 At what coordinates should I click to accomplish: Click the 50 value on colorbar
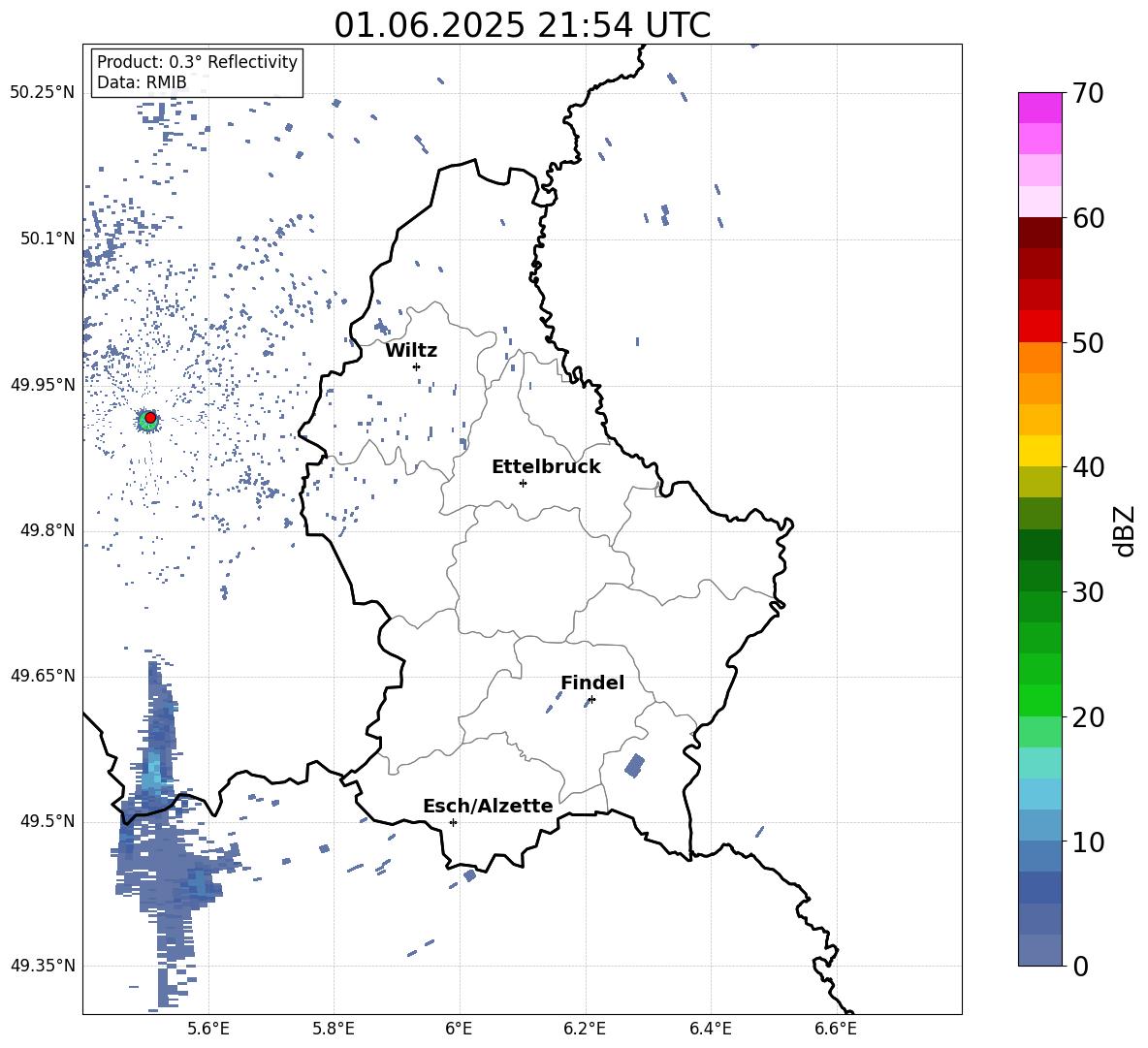pyautogui.click(x=1088, y=342)
